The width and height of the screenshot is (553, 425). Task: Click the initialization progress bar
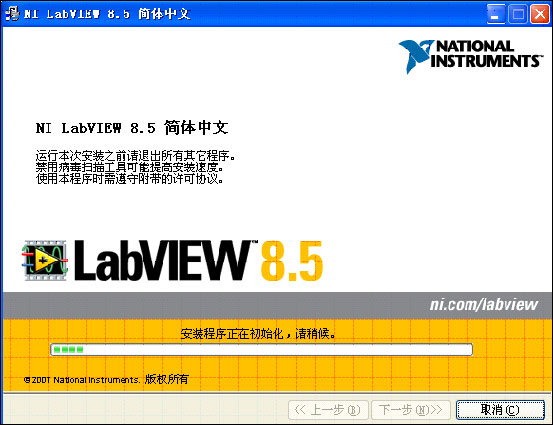261,350
